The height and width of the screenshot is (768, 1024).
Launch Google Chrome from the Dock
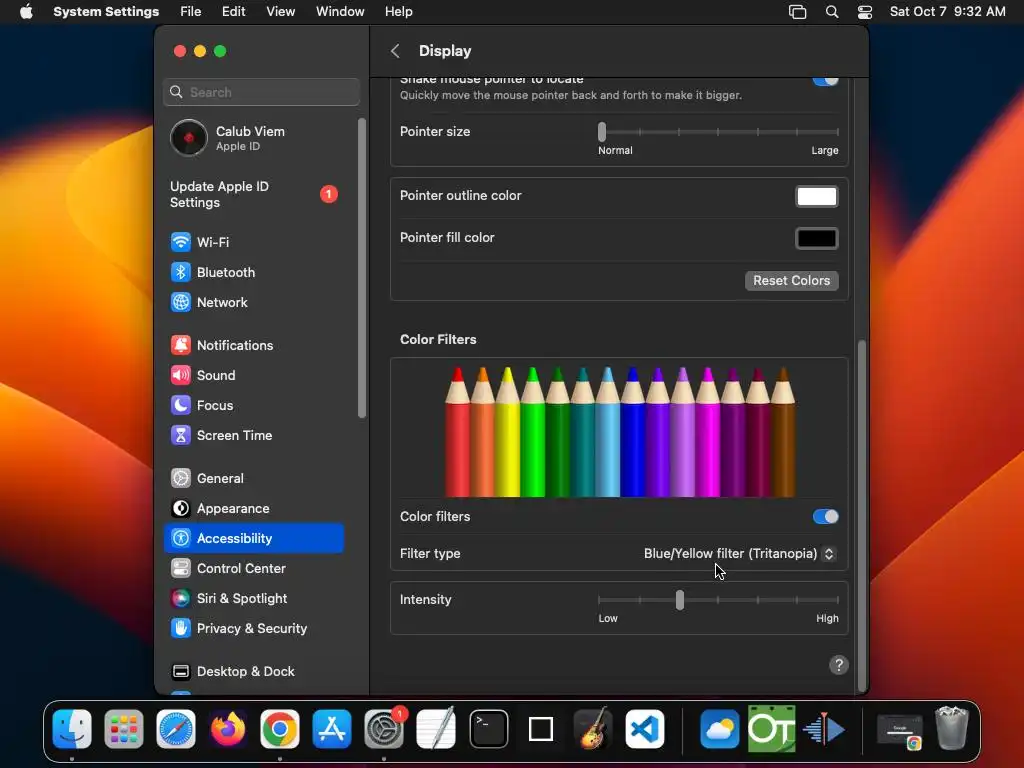tap(280, 729)
